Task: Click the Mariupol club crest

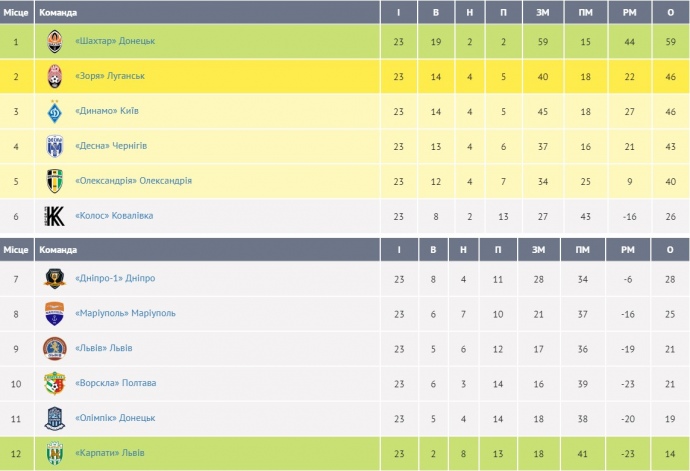Action: point(55,313)
